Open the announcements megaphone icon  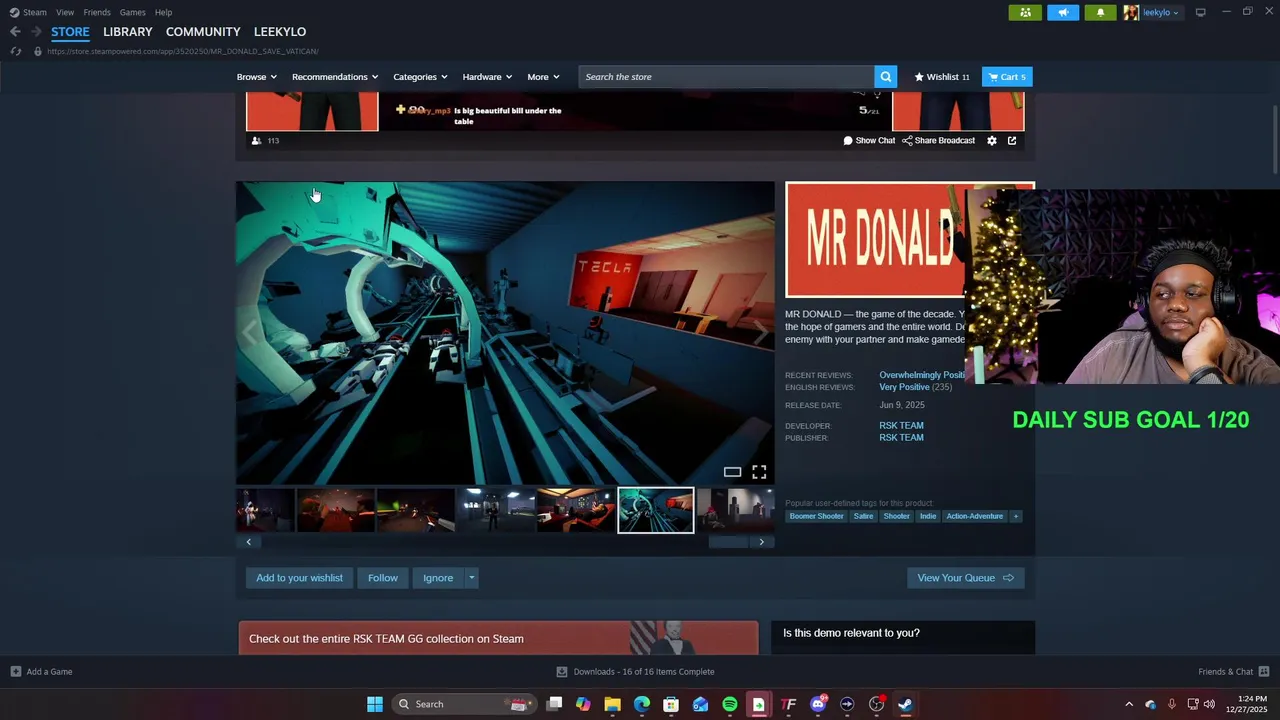point(1063,12)
